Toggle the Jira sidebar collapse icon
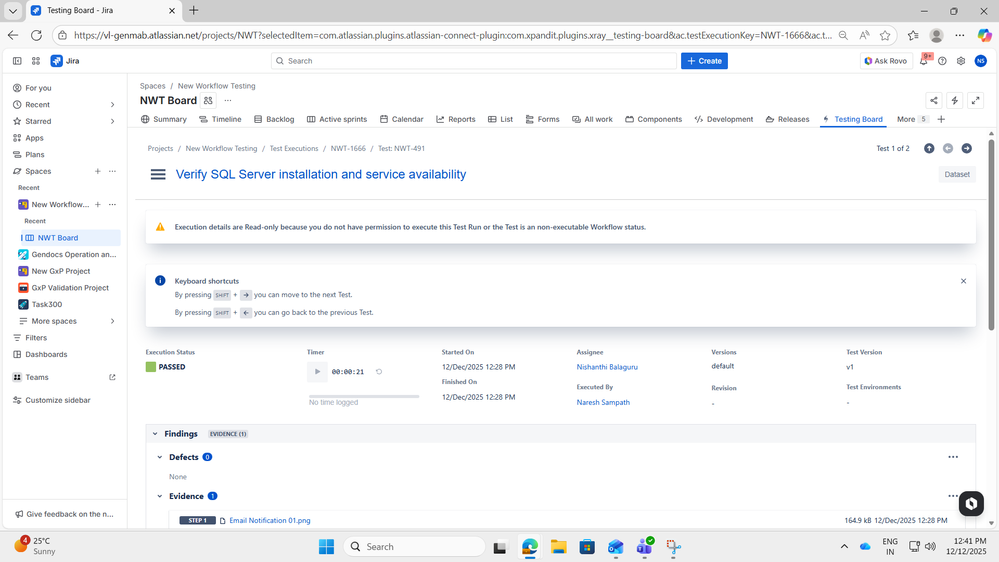This screenshot has height=562, width=999. pos(17,61)
